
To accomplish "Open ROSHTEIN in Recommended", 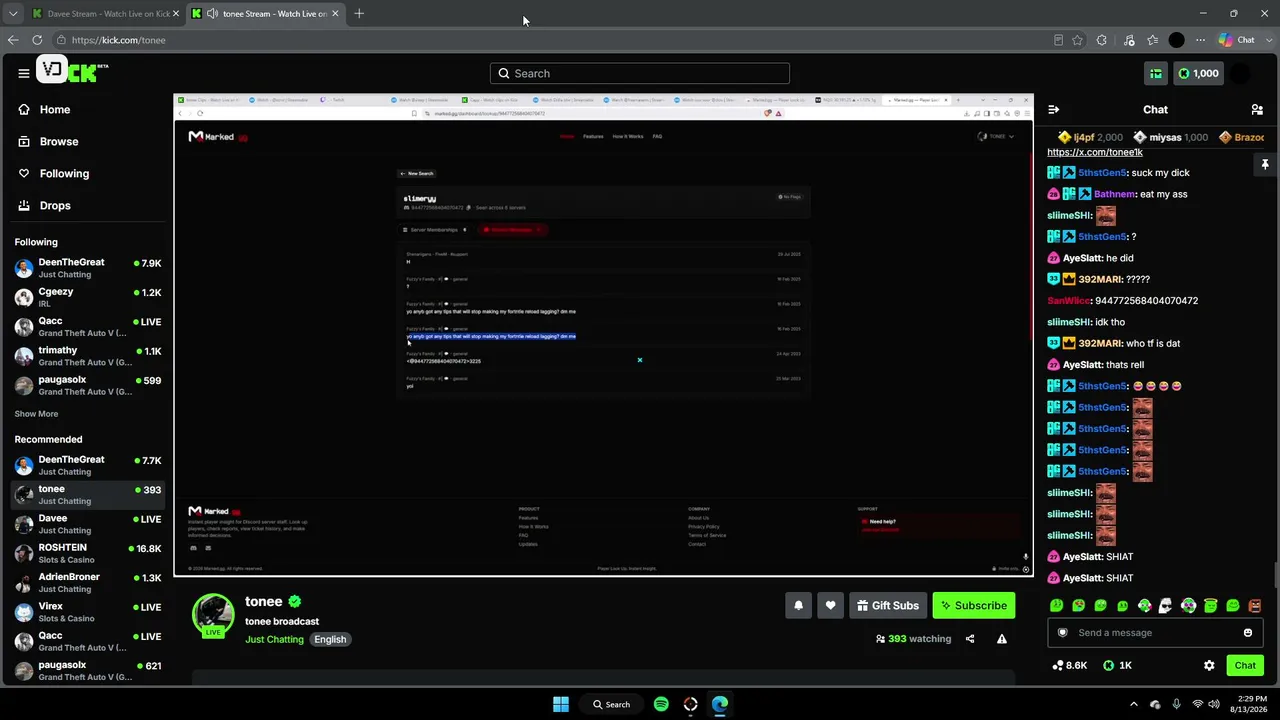I will (x=88, y=553).
